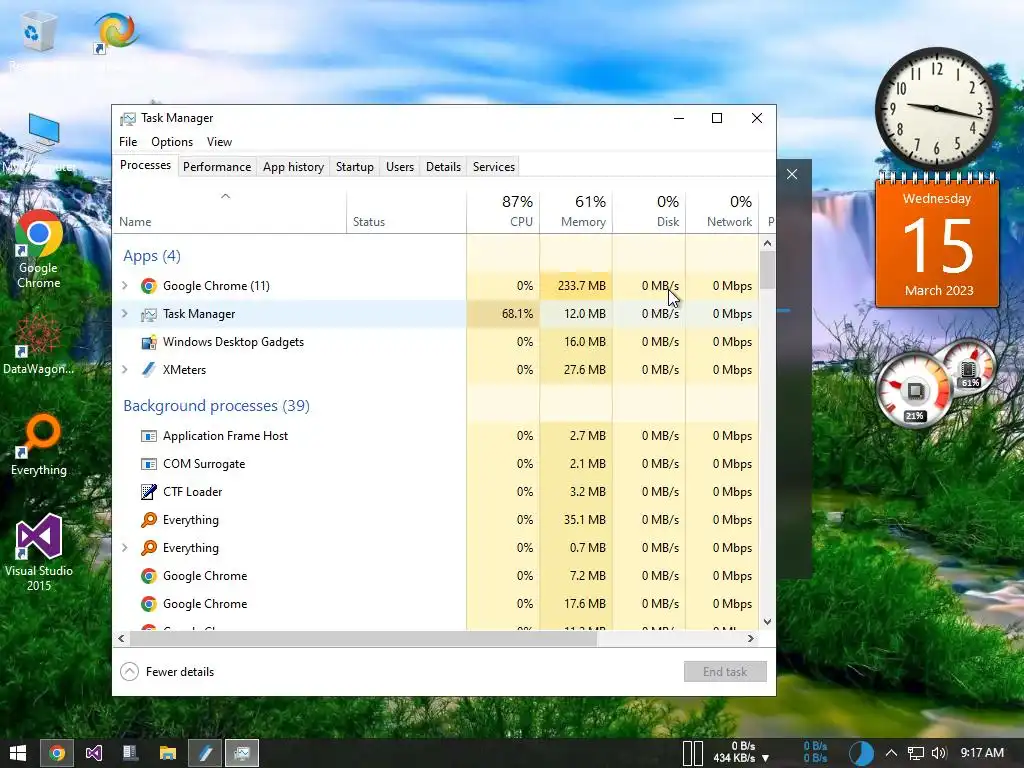The width and height of the screenshot is (1024, 768).
Task: Expand the second Everything background process
Action: click(x=125, y=547)
